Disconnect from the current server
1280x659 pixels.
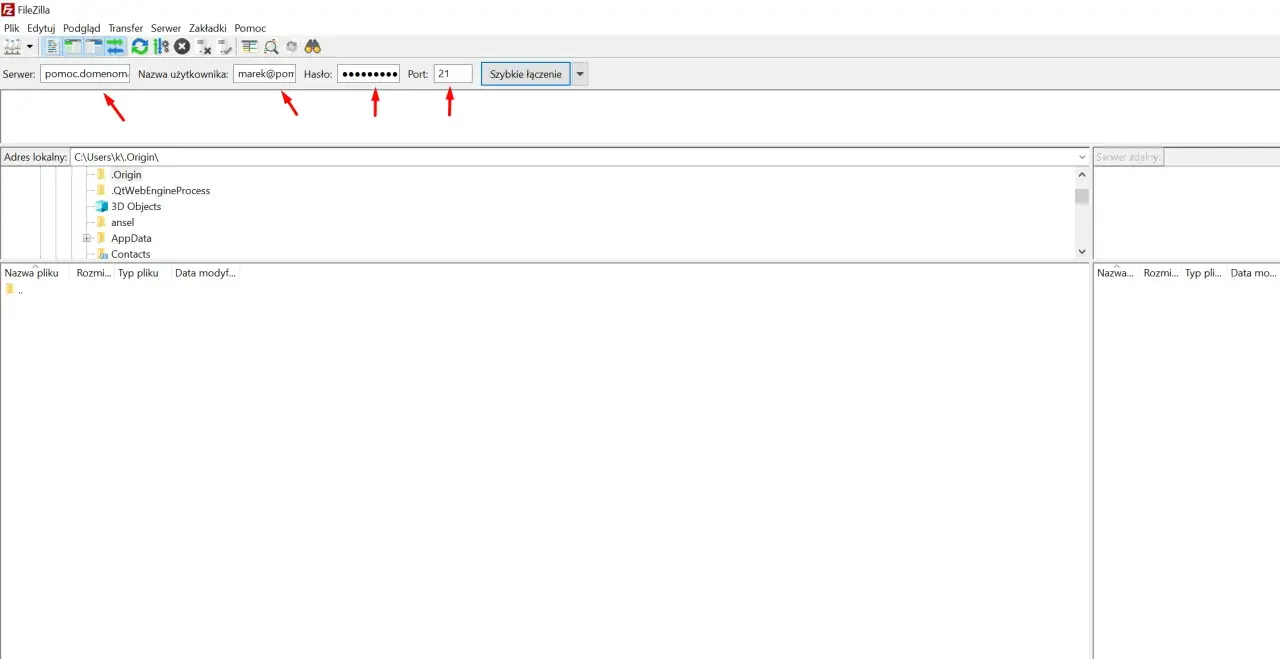point(204,46)
